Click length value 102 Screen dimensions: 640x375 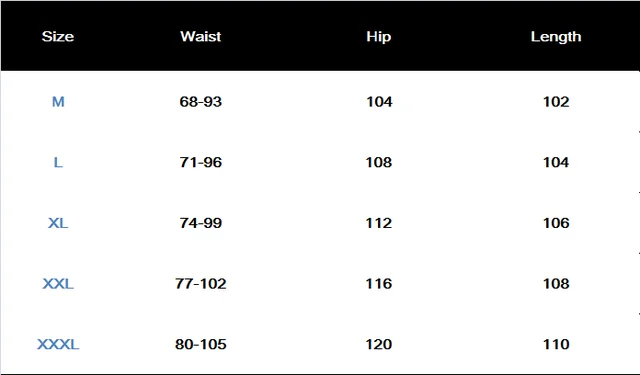(556, 102)
